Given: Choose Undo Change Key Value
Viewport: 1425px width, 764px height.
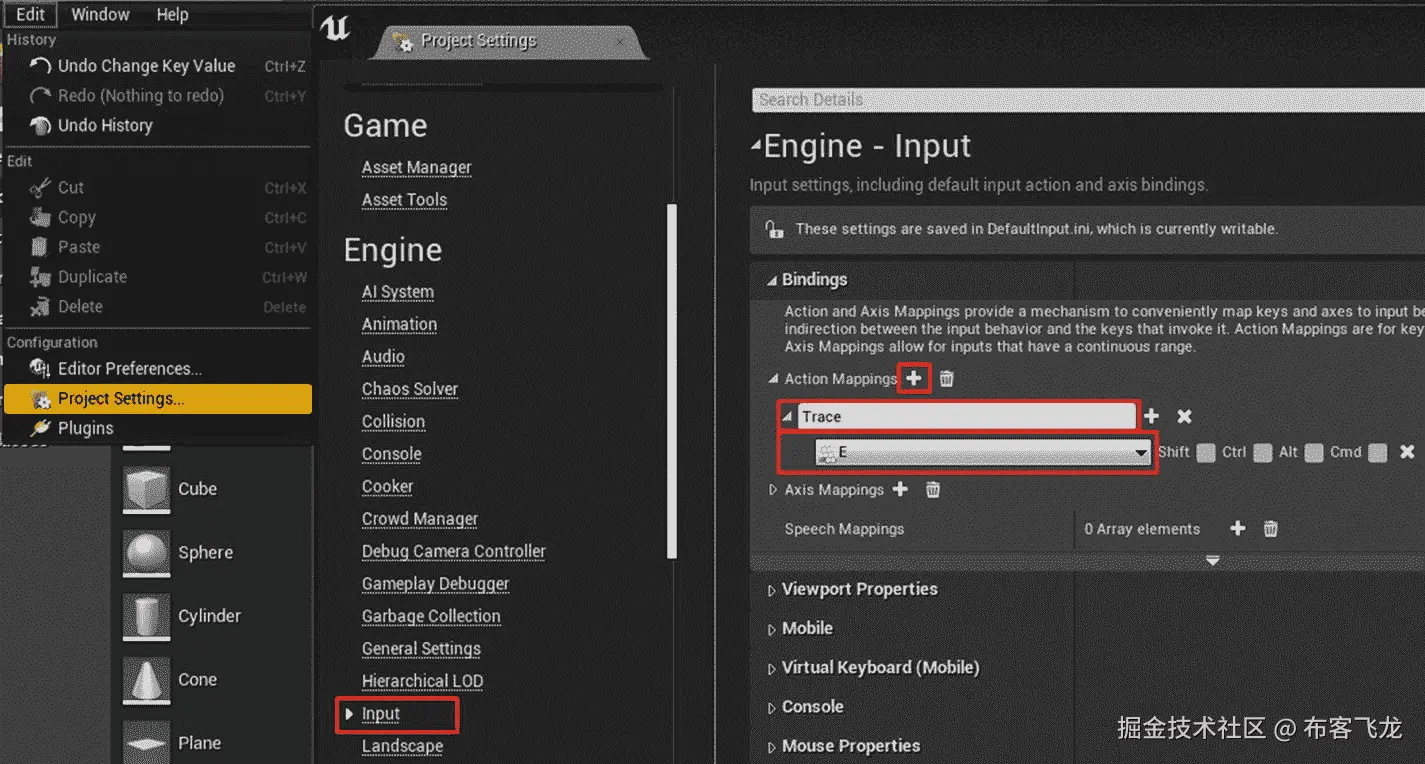Looking at the screenshot, I should tap(158, 66).
